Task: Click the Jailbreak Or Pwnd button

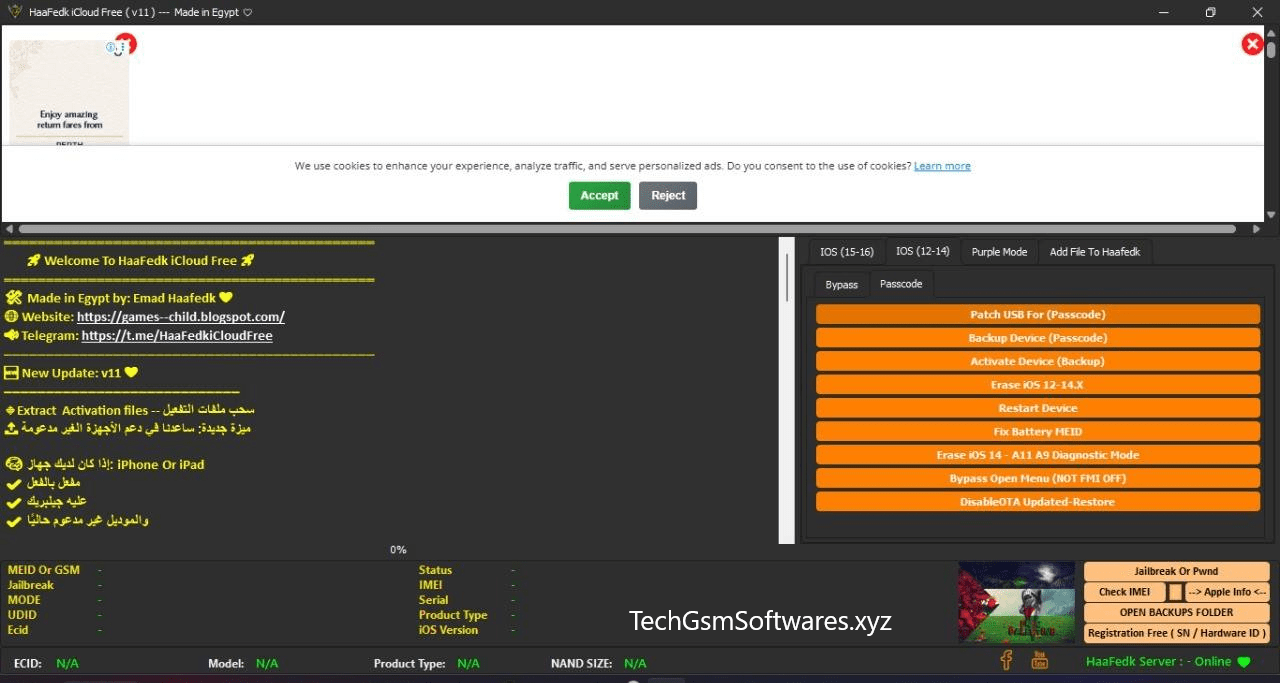Action: [1177, 571]
